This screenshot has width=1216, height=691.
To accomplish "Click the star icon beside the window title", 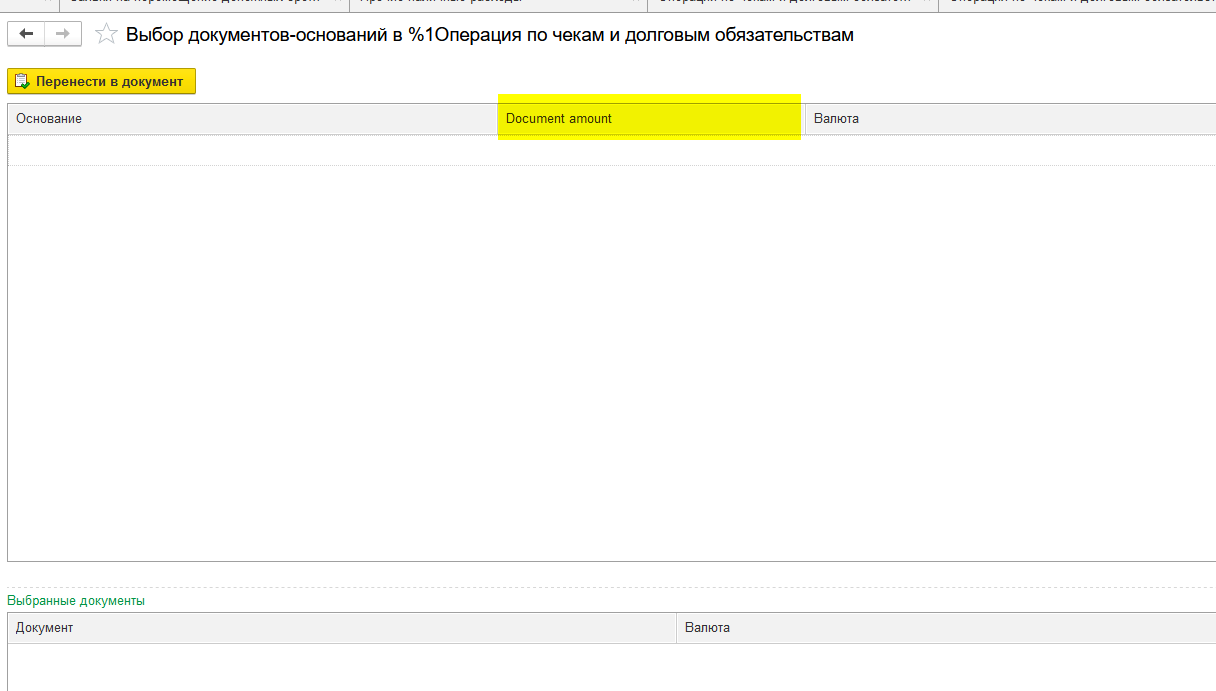I will pos(106,33).
